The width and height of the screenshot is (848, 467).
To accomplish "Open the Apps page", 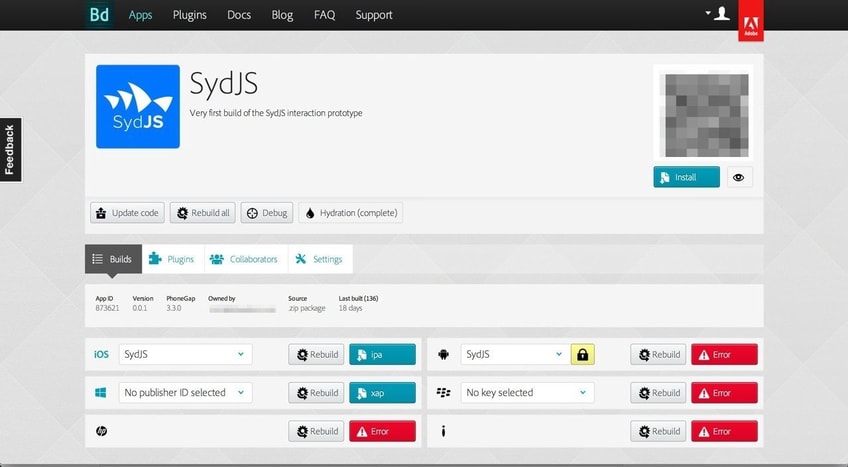I will tap(140, 15).
